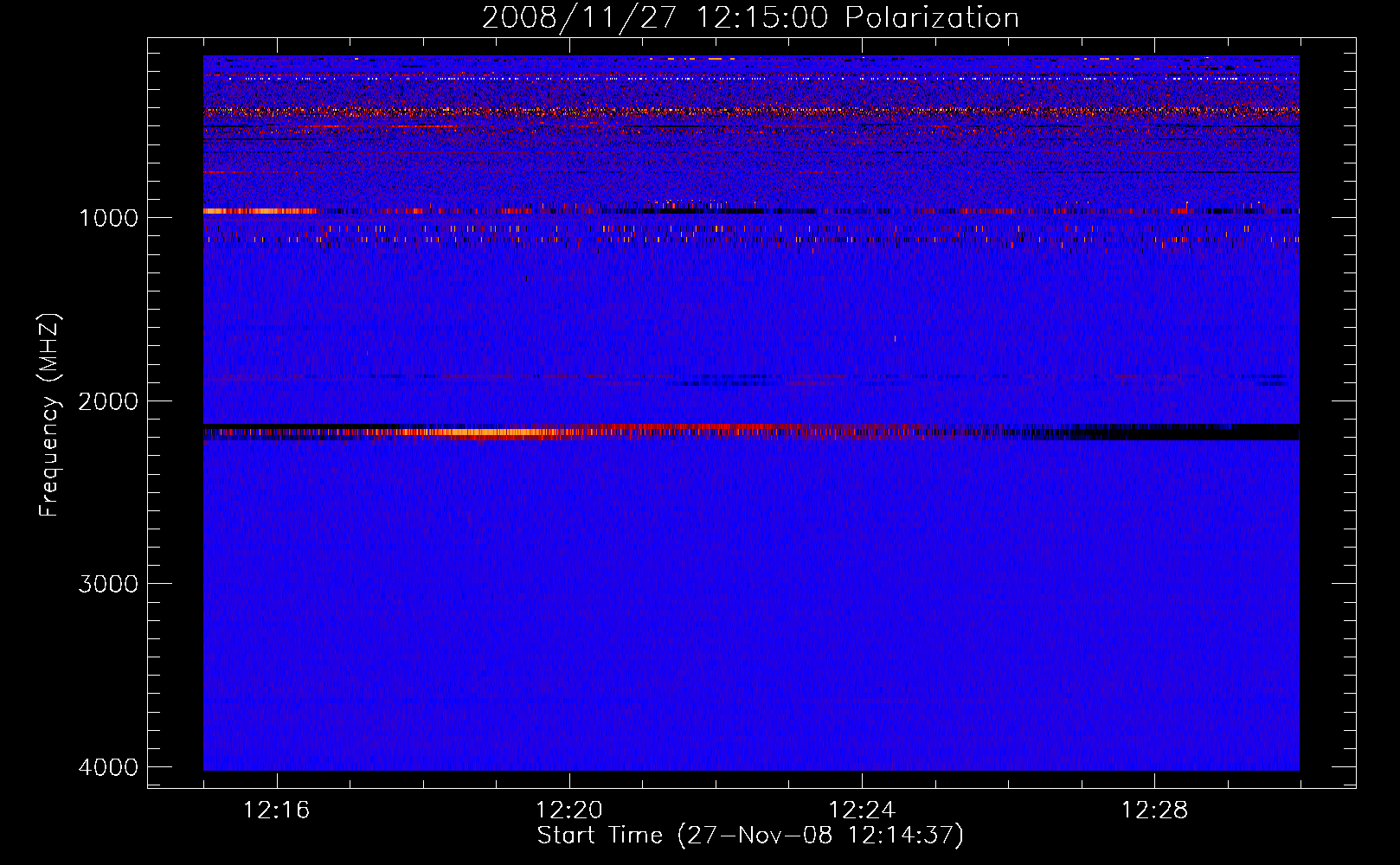Select the 3000 frequency tick label

coord(108,584)
